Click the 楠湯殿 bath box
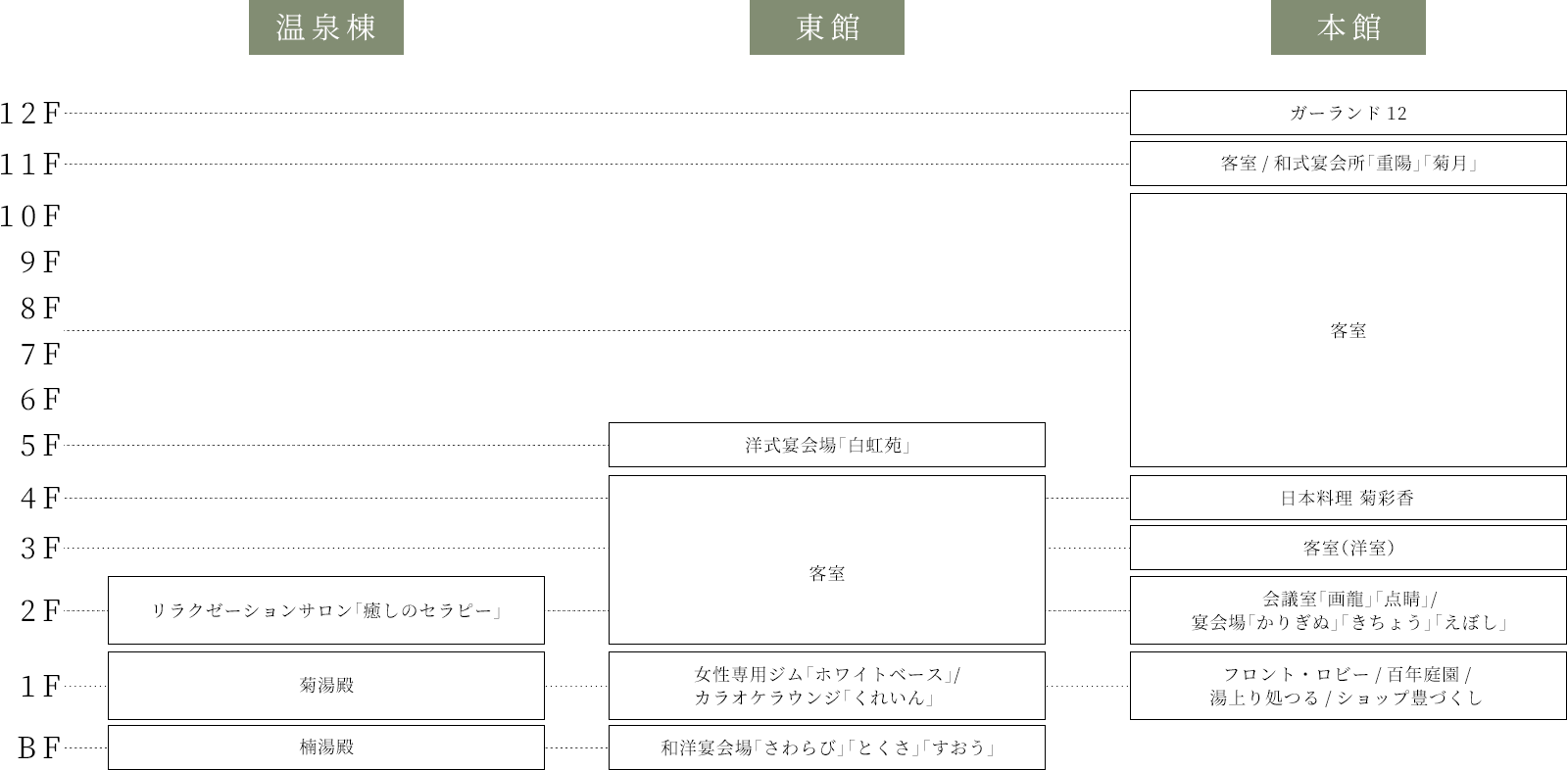Viewport: 1568px width, 770px height. coord(325,747)
